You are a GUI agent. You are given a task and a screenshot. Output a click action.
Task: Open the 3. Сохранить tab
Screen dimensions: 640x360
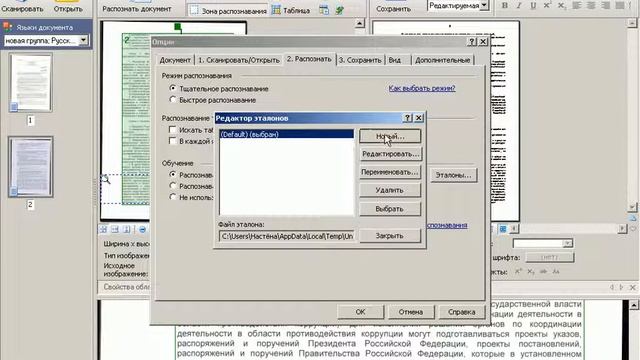click(360, 60)
